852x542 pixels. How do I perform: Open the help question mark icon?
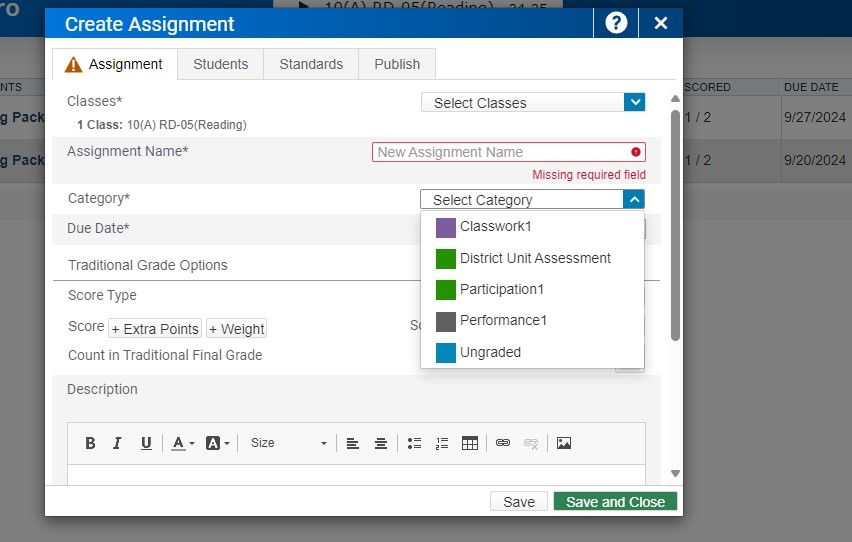pyautogui.click(x=616, y=23)
